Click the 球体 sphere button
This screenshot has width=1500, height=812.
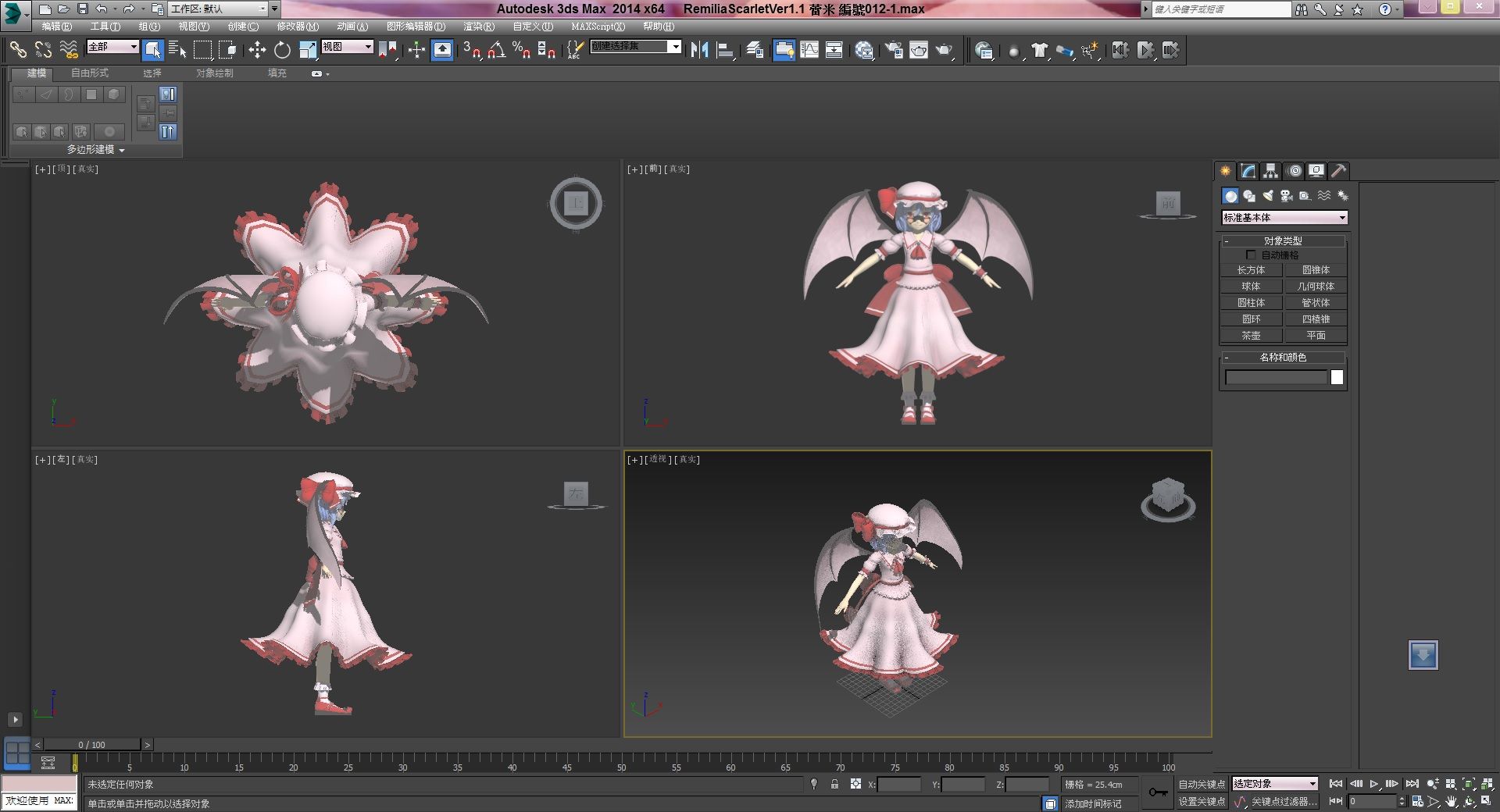point(1251,287)
